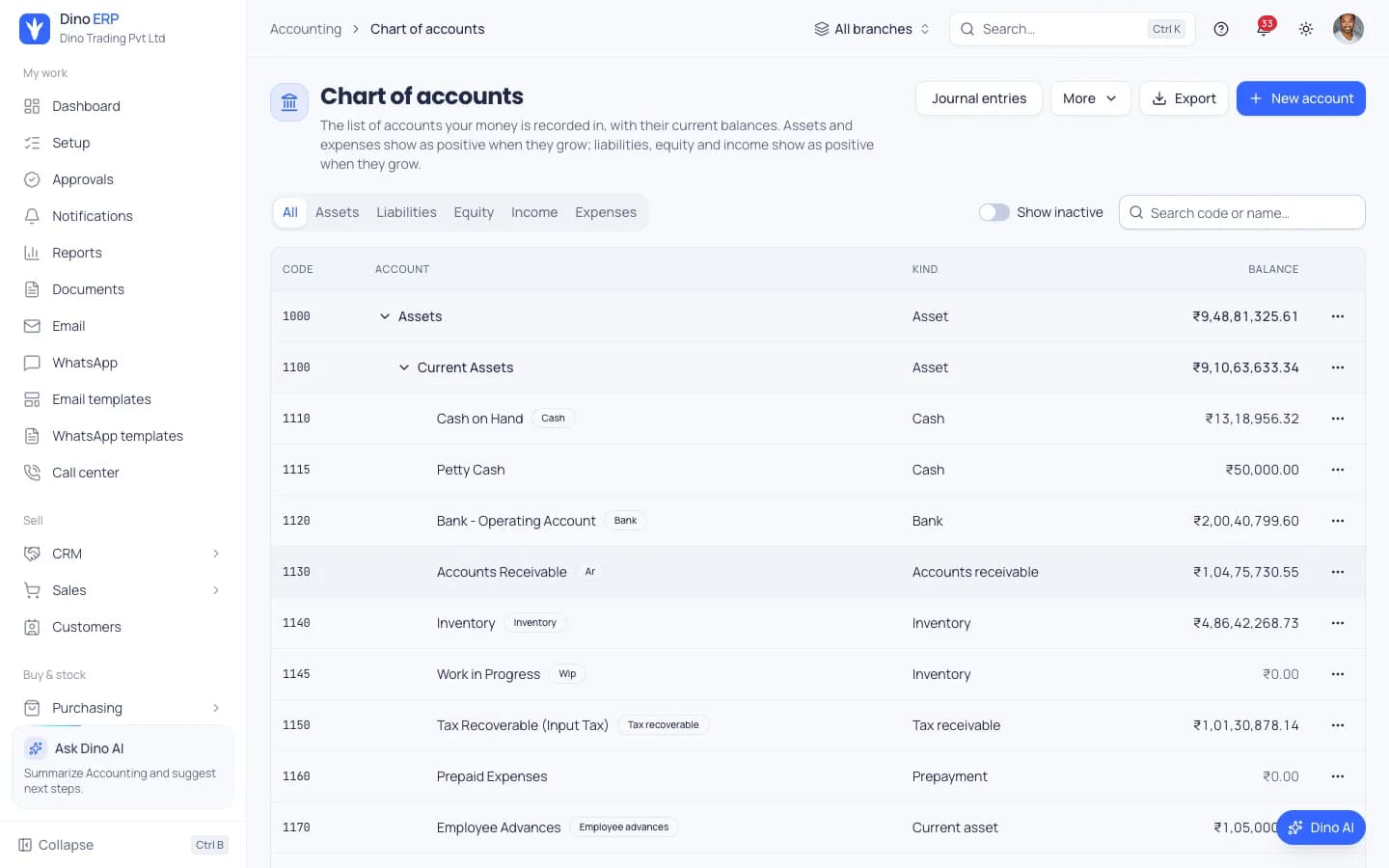Open Notifications bell in sidebar

32,216
